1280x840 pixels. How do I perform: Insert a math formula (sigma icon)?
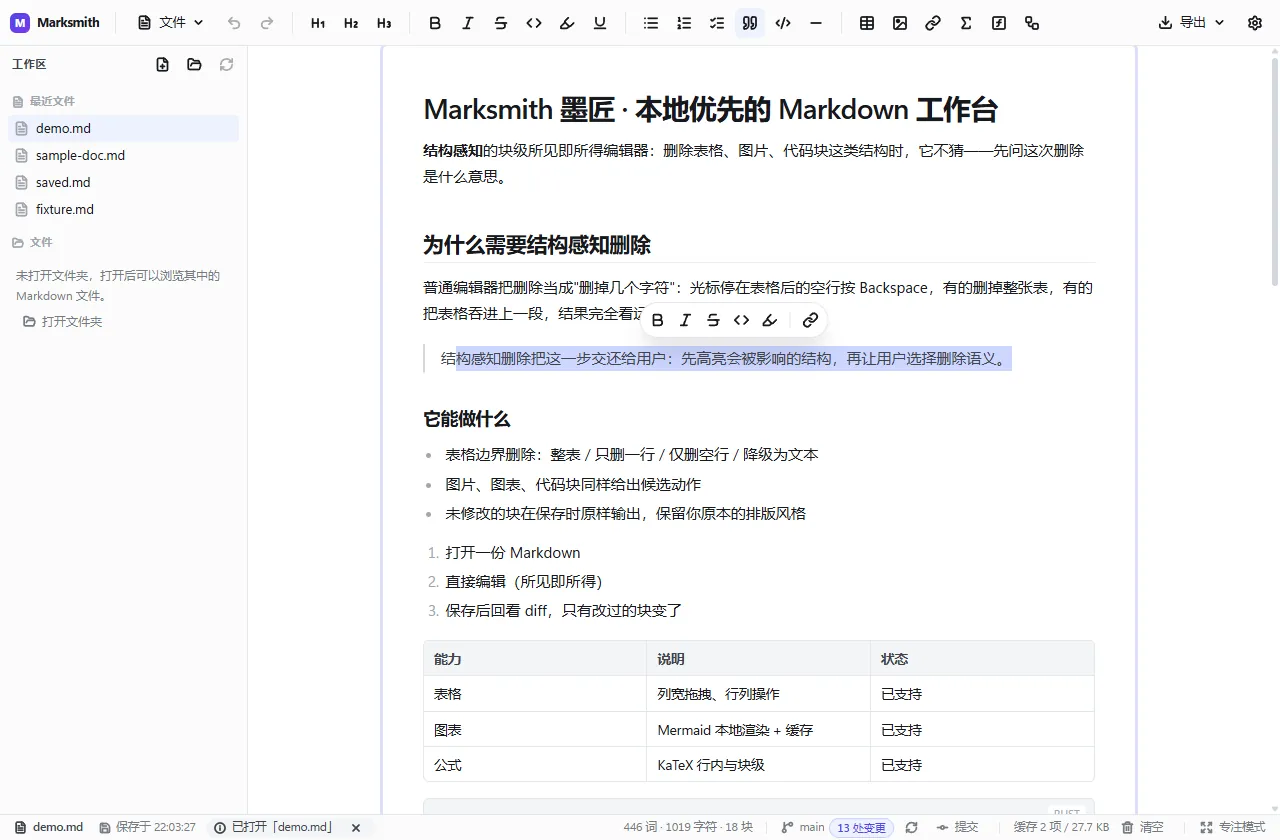pyautogui.click(x=966, y=23)
